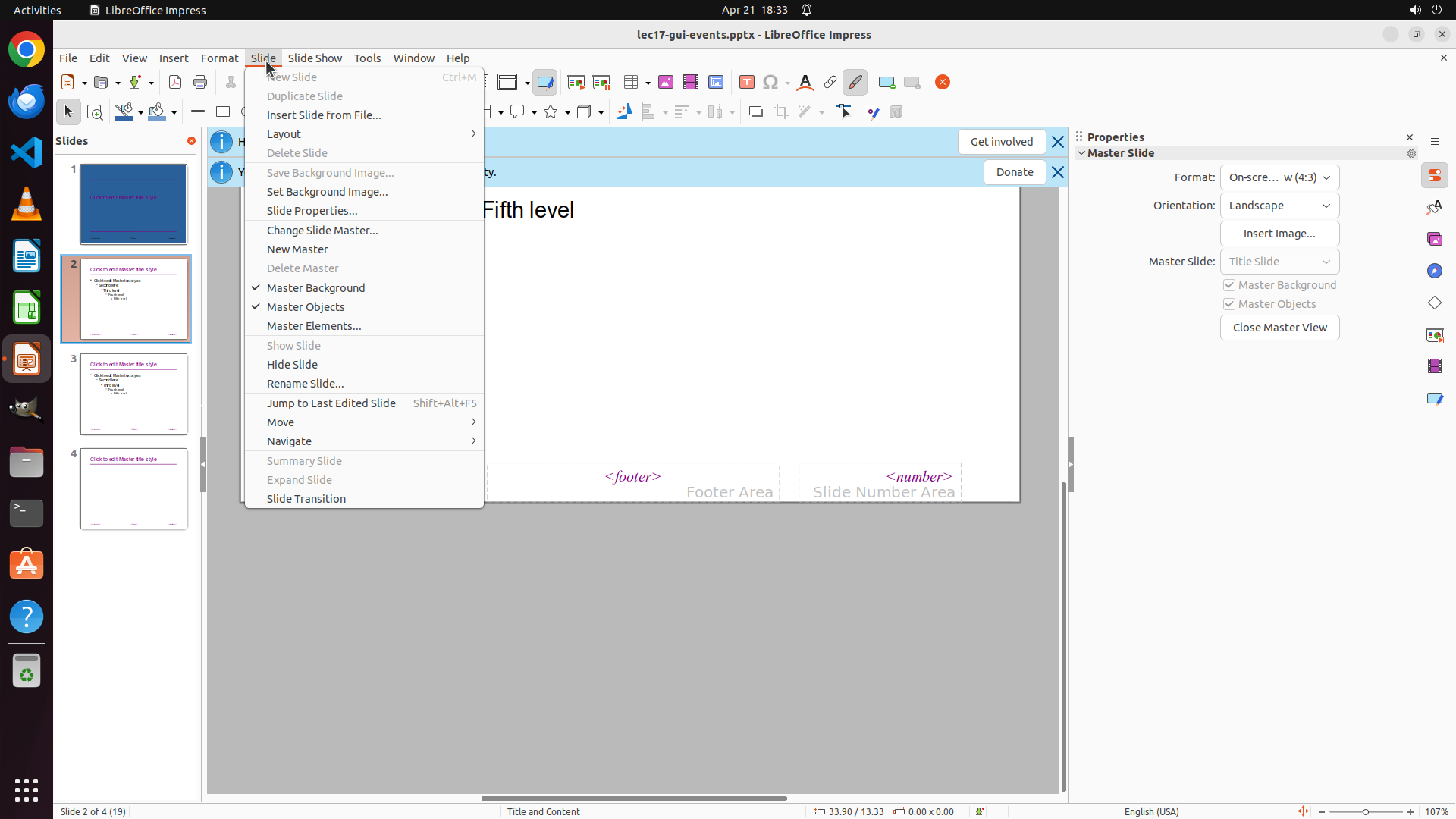
Task: Select slide 4 thumbnail in Slides panel
Action: pos(133,488)
